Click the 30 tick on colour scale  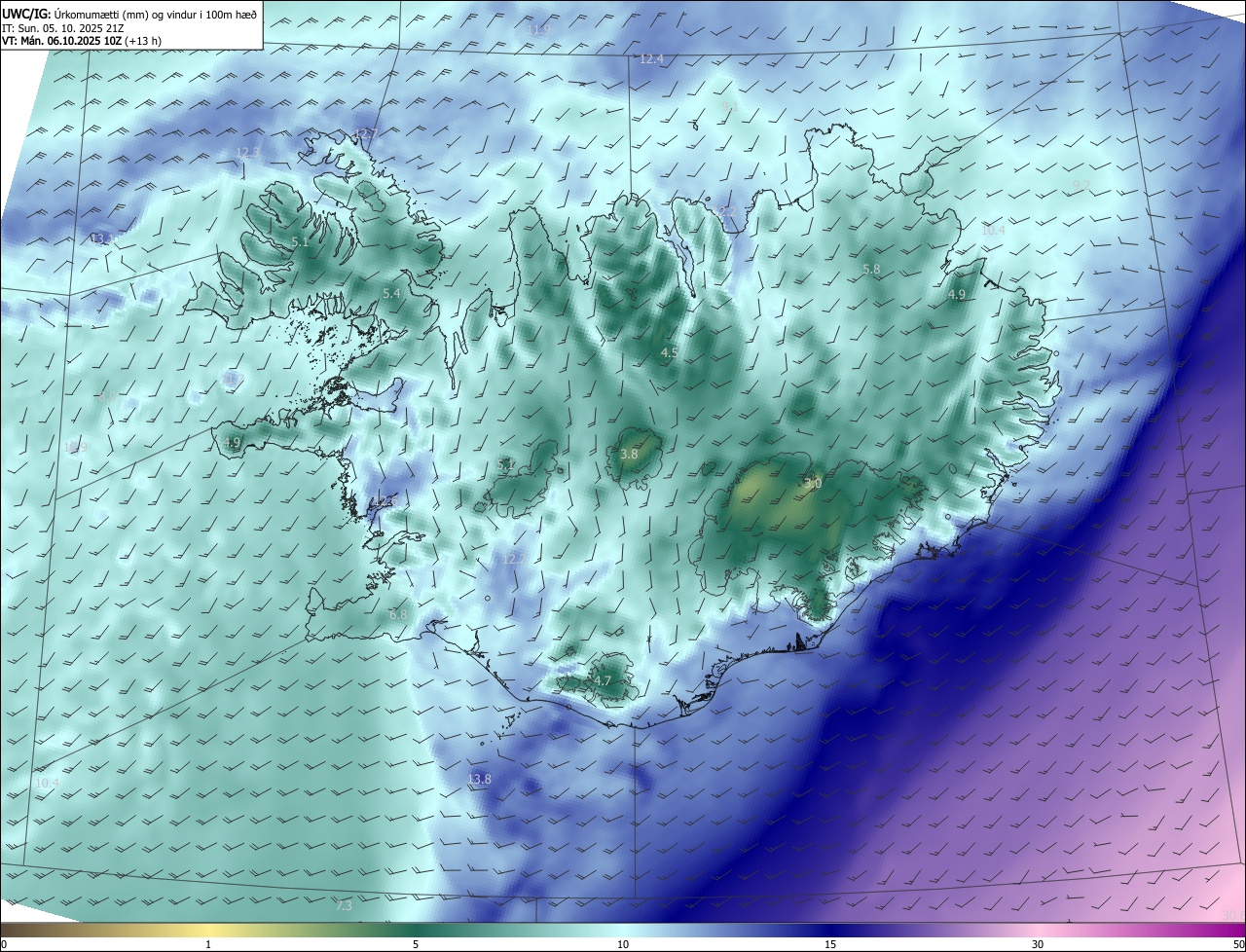point(1038,944)
